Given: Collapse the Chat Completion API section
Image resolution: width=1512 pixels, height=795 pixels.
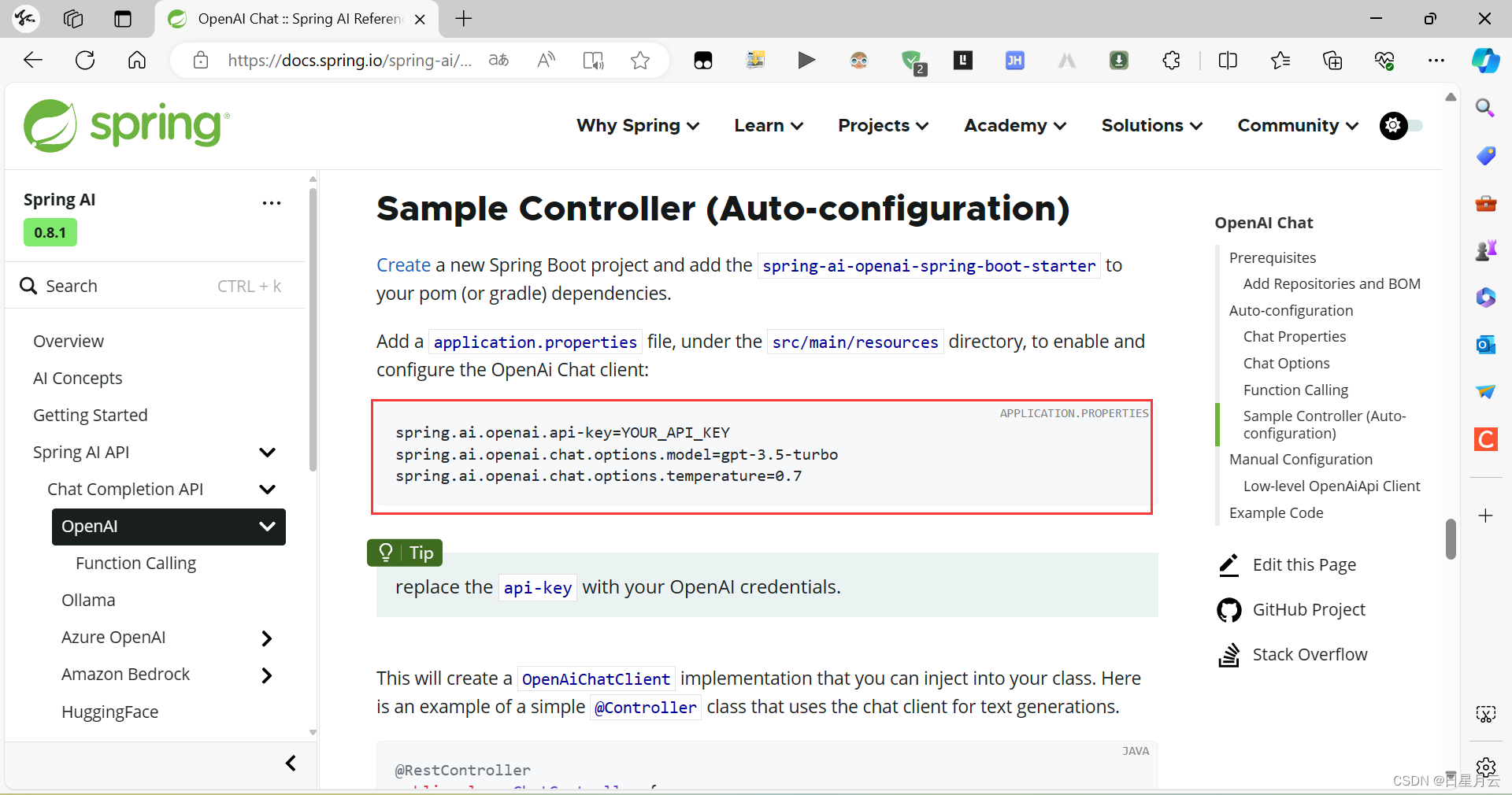Looking at the screenshot, I should [268, 490].
